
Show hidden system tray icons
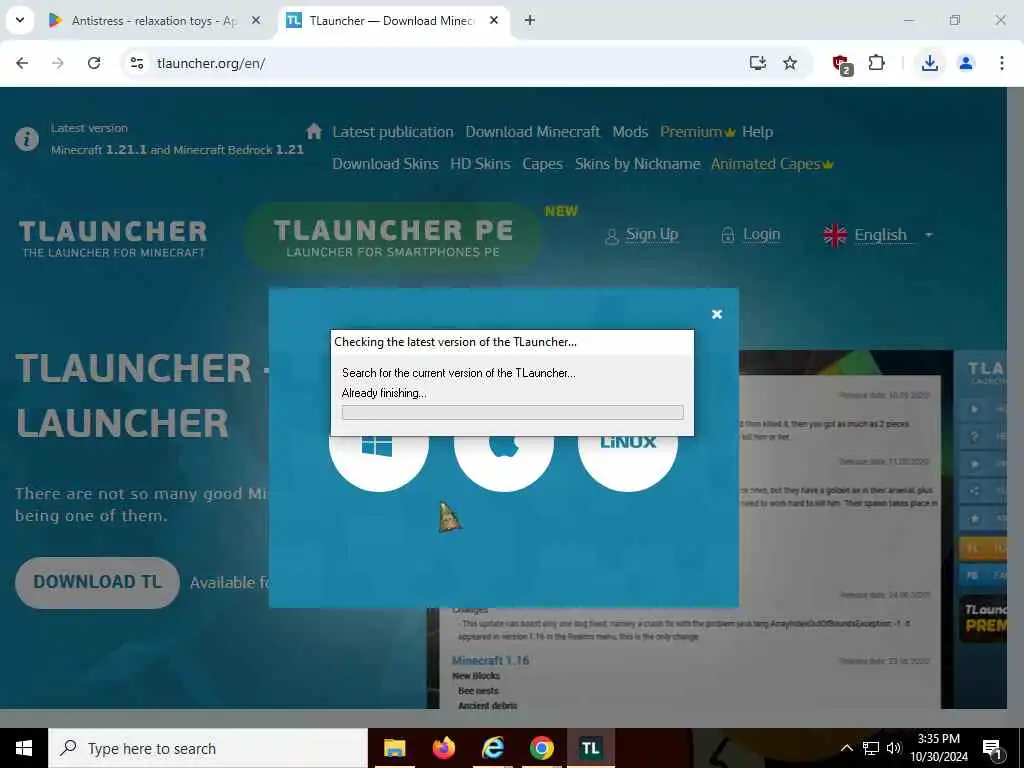(x=846, y=748)
